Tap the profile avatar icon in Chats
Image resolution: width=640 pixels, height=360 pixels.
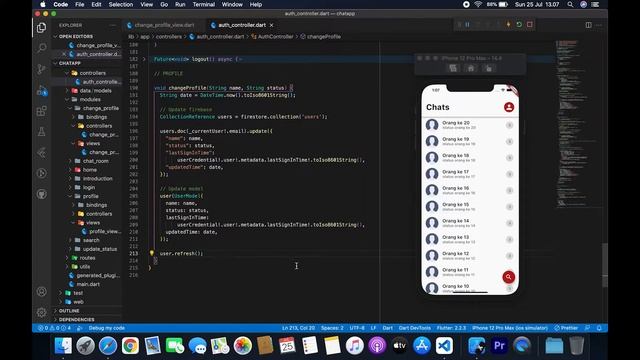click(509, 107)
